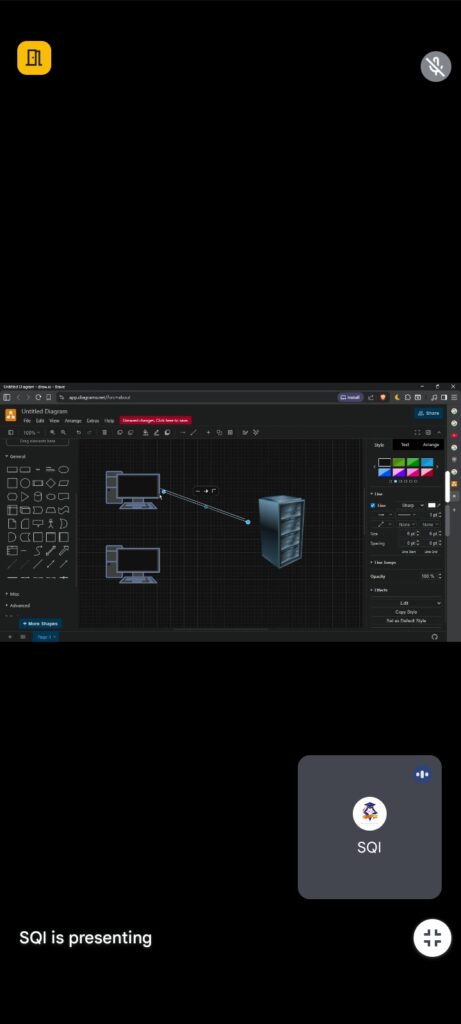Unmute the microphone icon
This screenshot has height=1024, width=461.
click(436, 66)
